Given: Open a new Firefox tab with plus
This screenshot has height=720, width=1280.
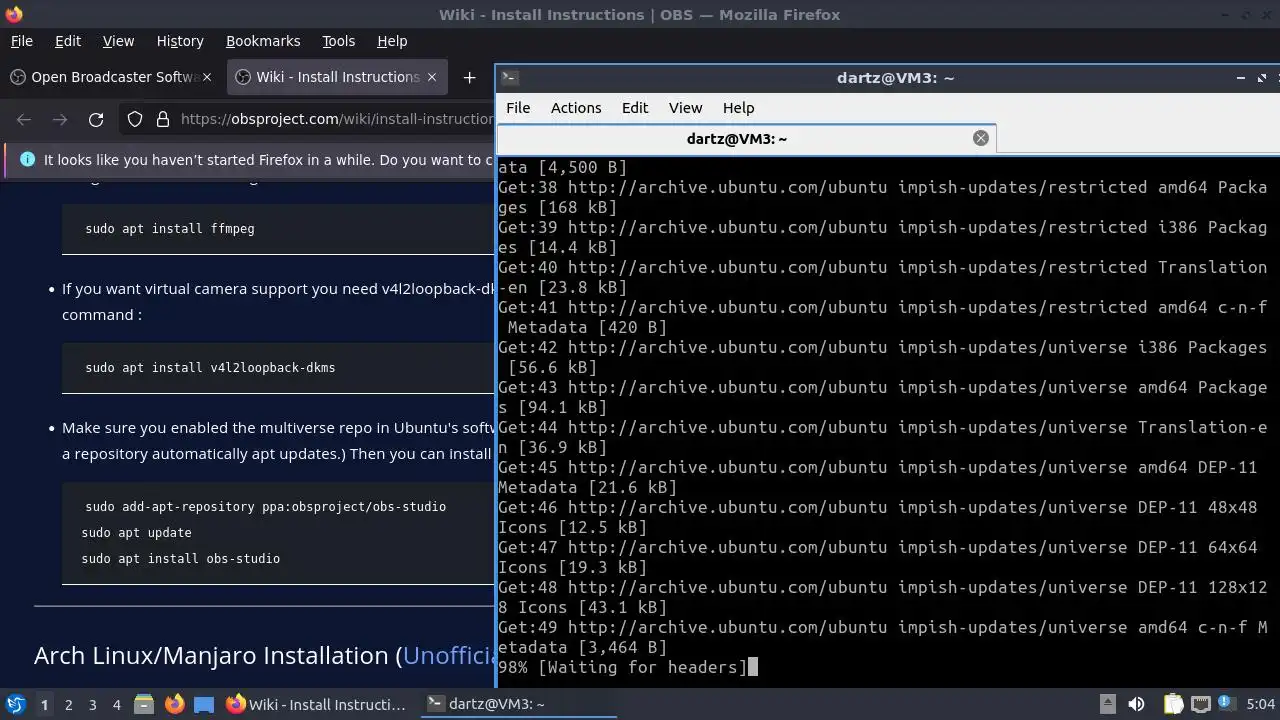Looking at the screenshot, I should 469,77.
